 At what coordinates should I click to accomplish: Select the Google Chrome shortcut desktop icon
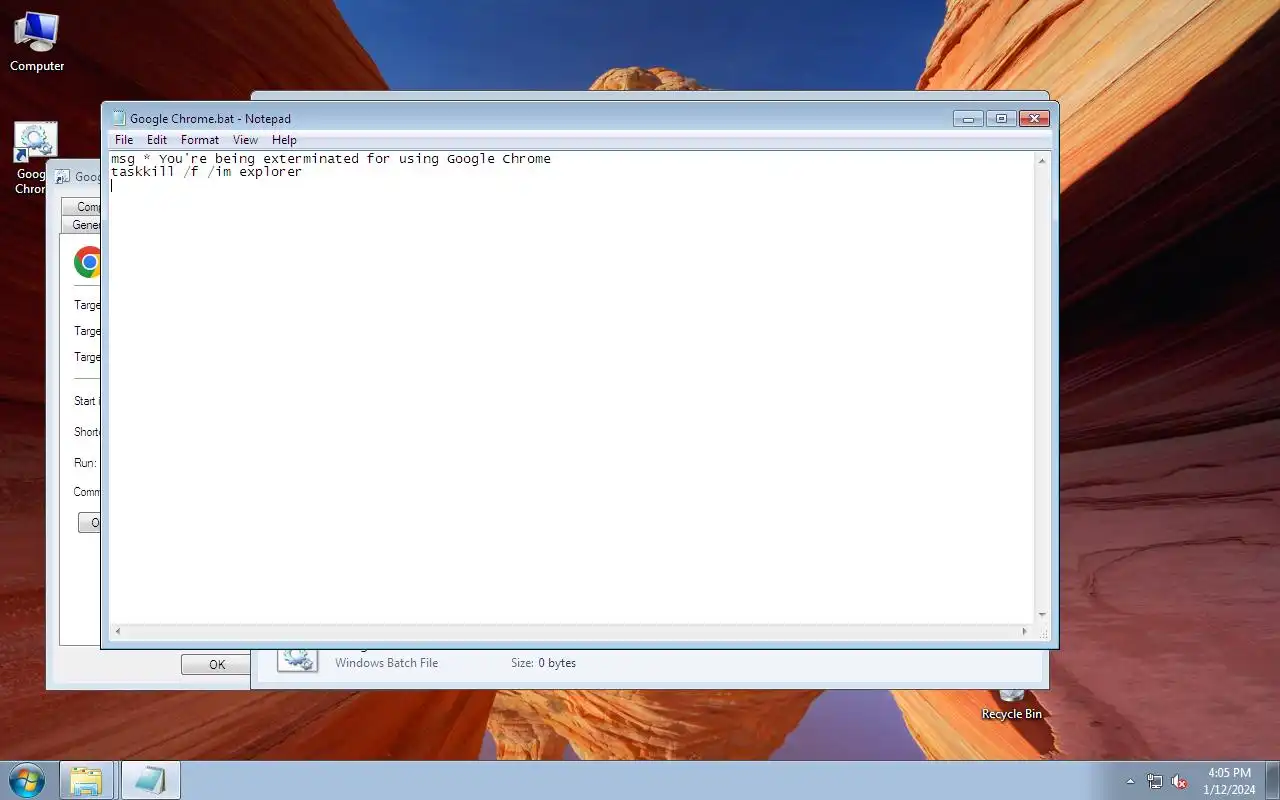click(32, 158)
